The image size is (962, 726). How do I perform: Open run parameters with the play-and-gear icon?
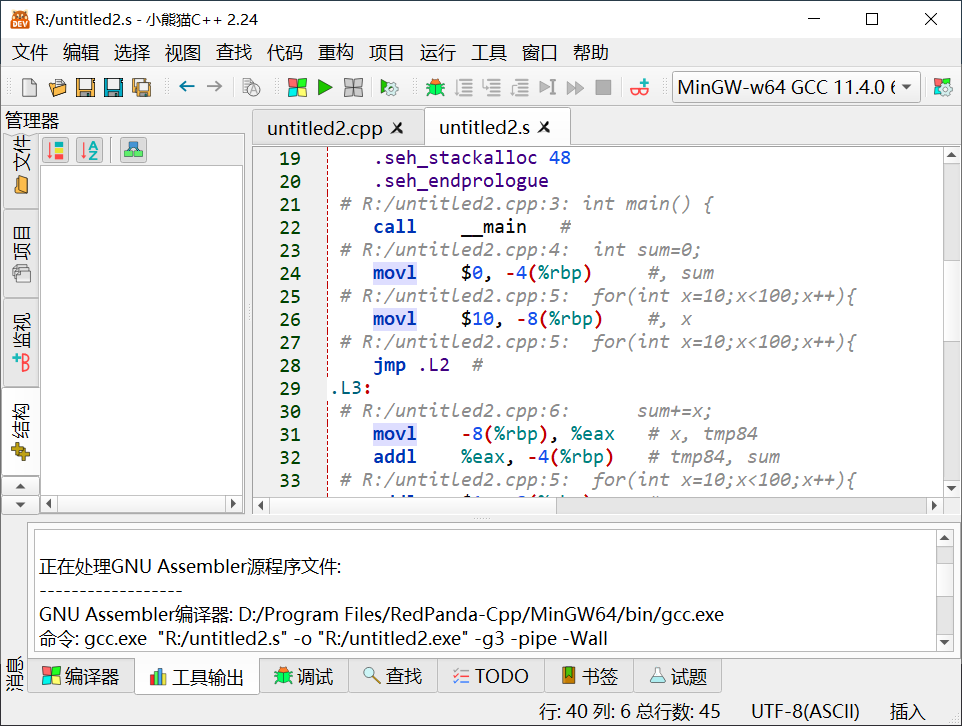tap(389, 88)
